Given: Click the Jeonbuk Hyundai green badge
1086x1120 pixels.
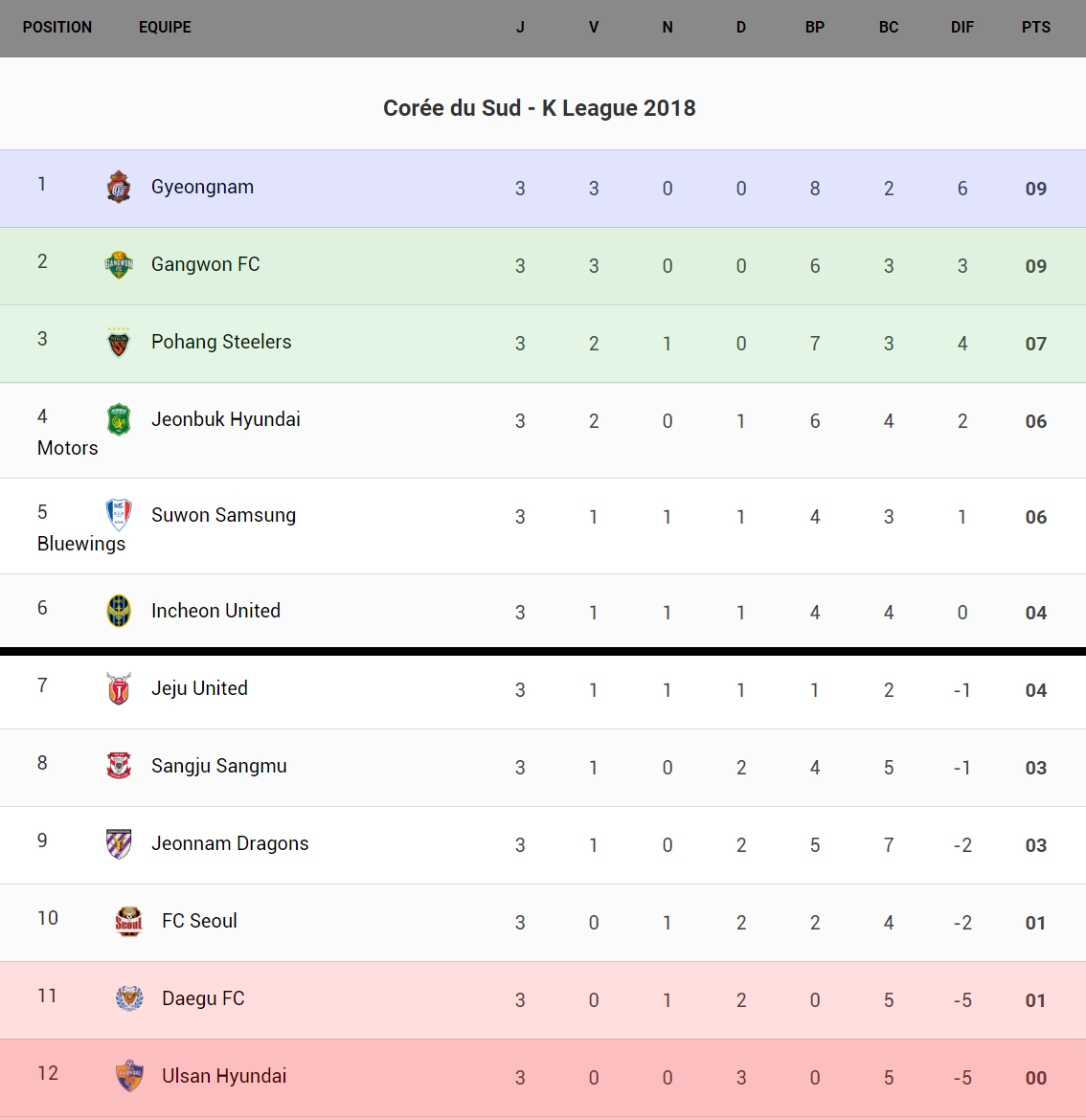Looking at the screenshot, I should tap(119, 419).
